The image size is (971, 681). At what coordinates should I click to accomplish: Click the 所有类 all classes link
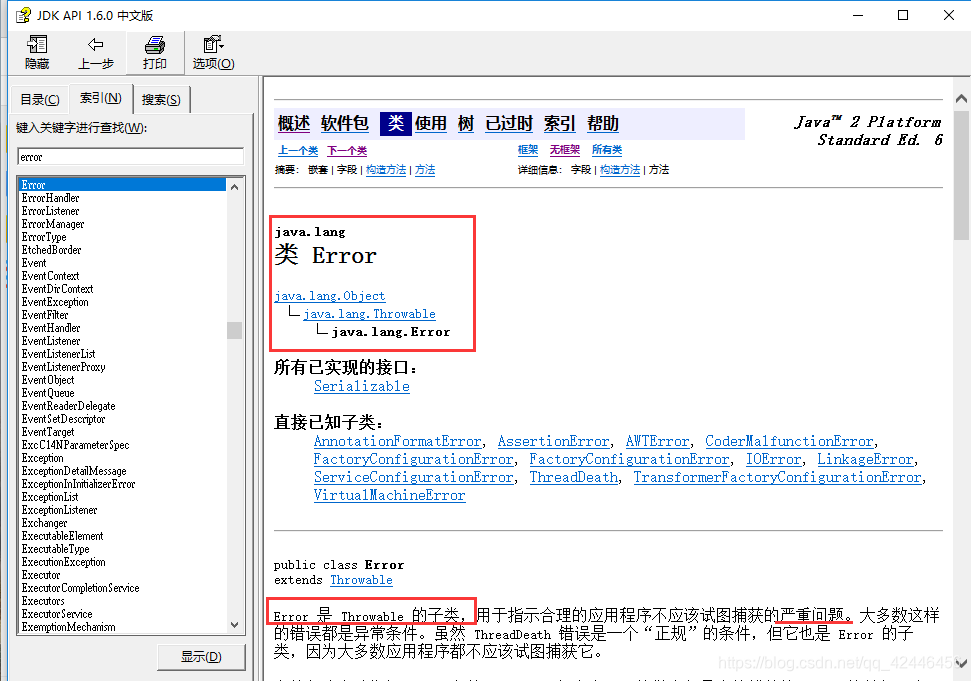(x=607, y=149)
